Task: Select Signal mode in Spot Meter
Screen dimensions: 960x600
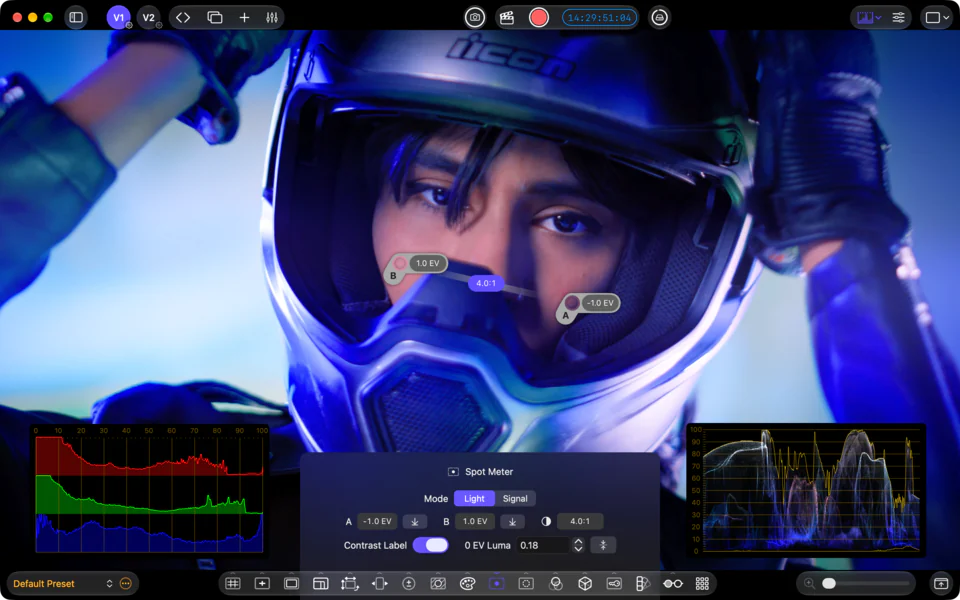Action: point(515,498)
